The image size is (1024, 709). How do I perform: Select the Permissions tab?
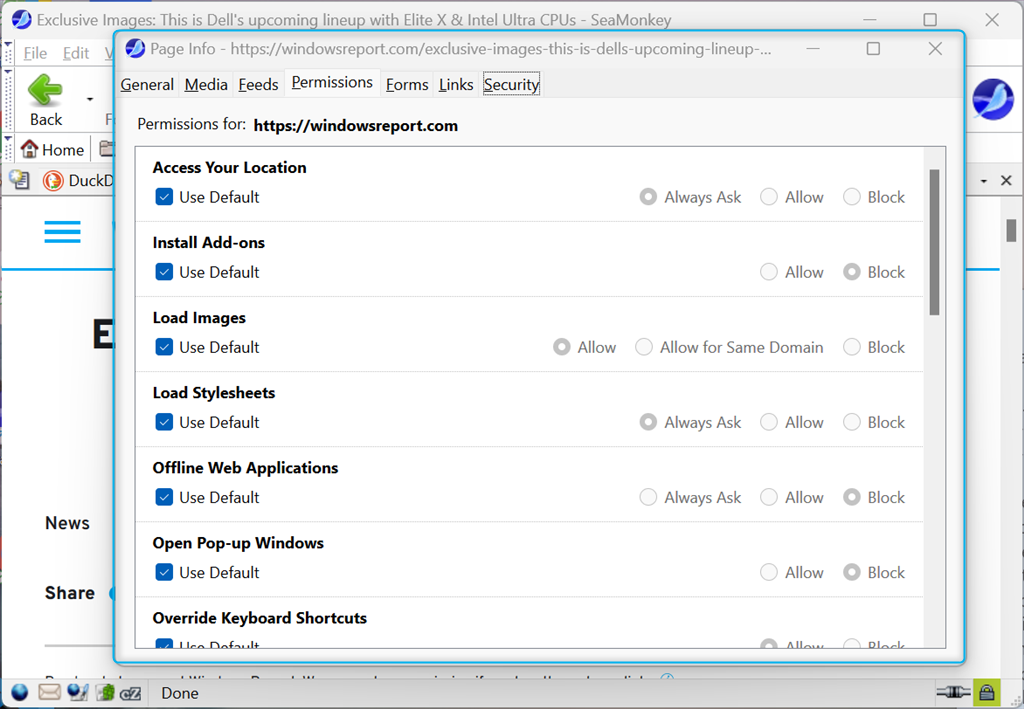332,82
